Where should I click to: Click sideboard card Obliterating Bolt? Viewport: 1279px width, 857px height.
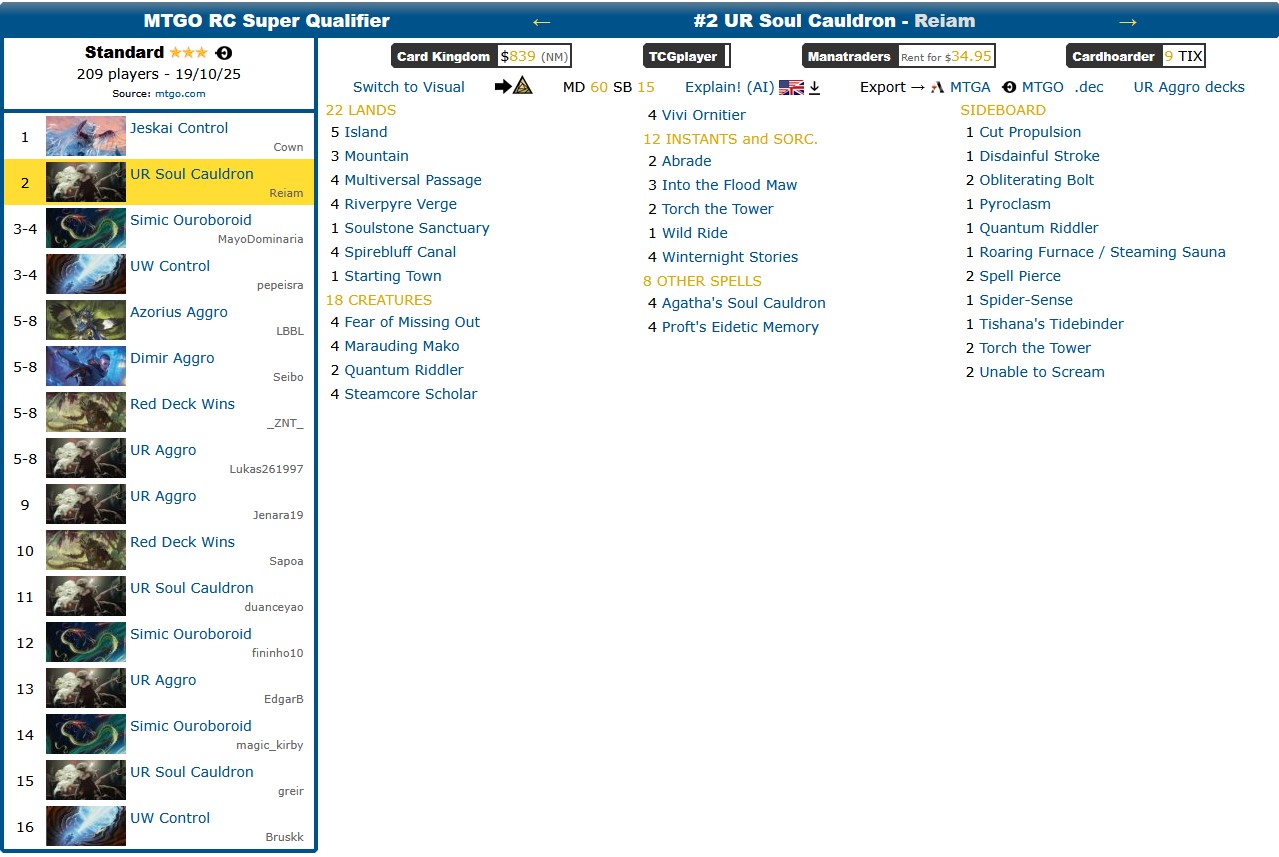point(1037,180)
